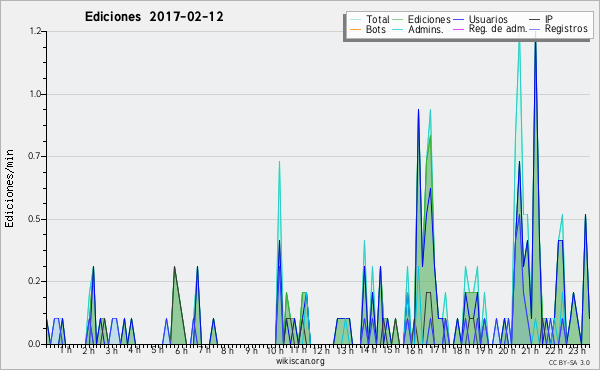
Task: Click the '18 h' x-axis label
Action: (461, 351)
